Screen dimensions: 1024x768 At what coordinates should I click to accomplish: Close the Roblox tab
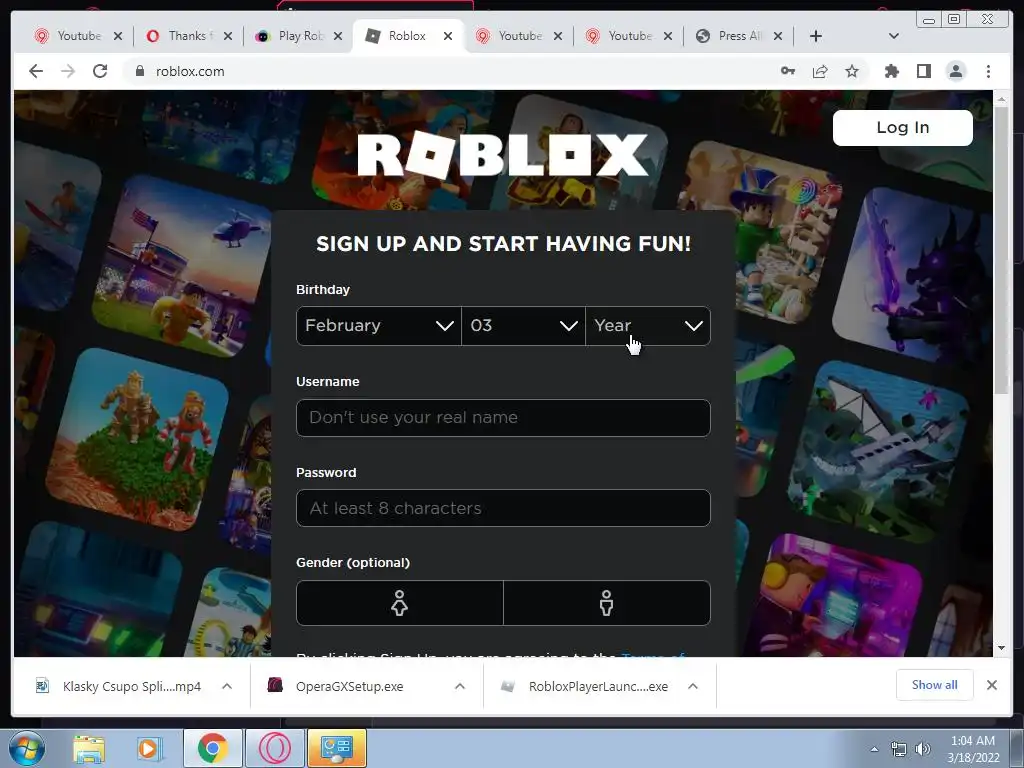(x=448, y=36)
